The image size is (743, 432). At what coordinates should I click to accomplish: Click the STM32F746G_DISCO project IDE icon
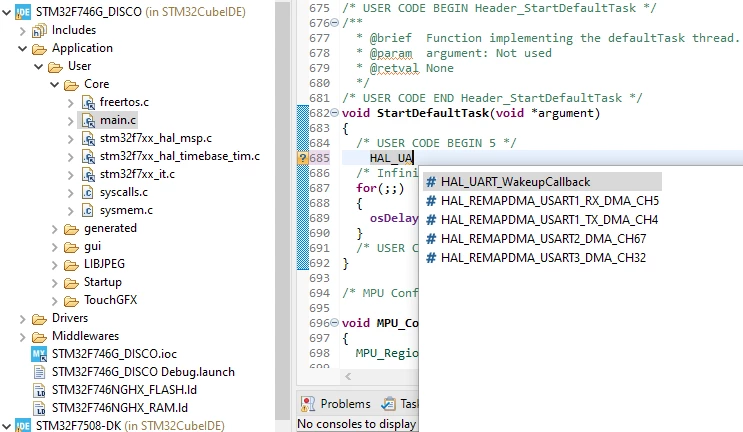[x=23, y=12]
